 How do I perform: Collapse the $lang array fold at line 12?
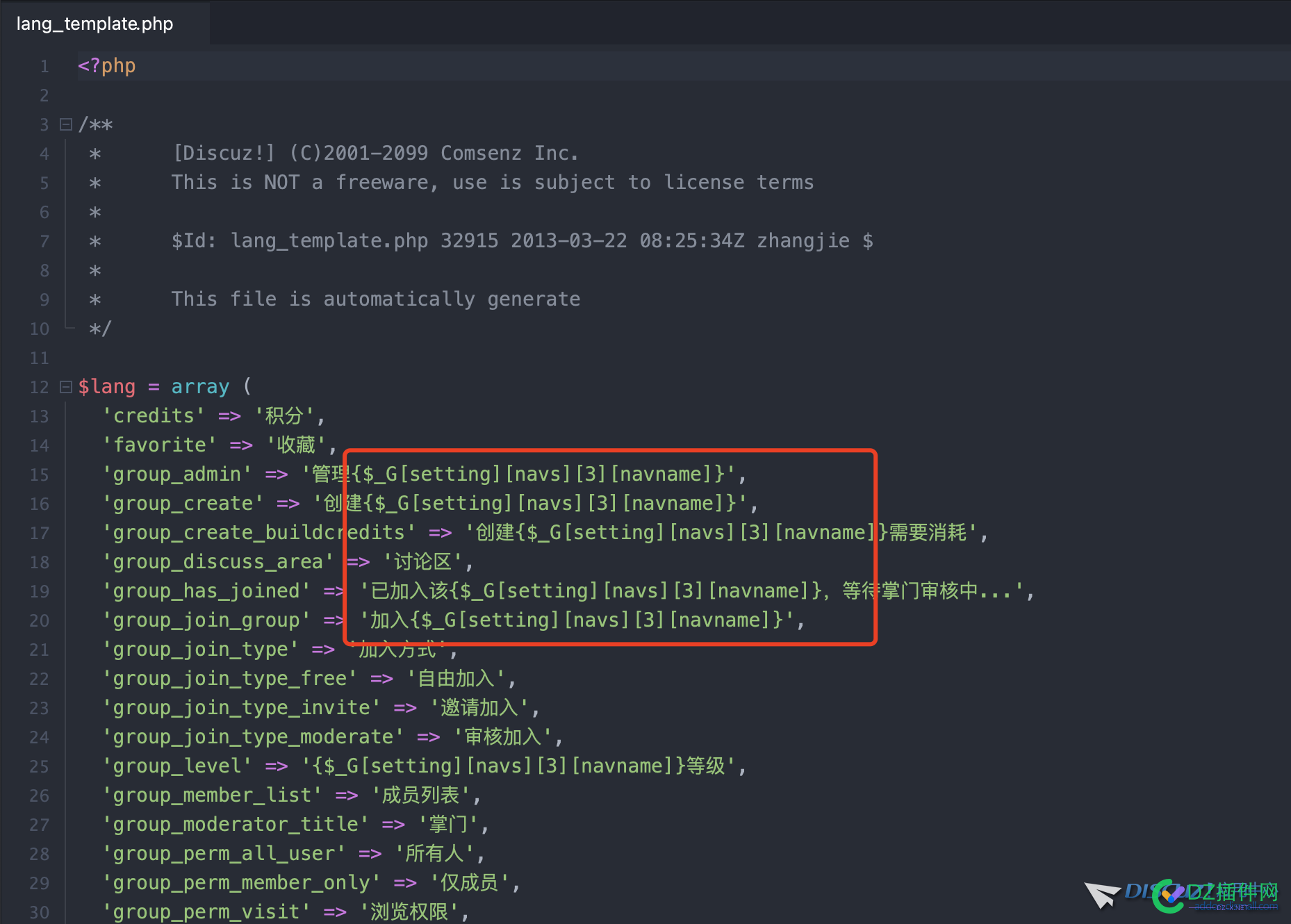point(66,387)
